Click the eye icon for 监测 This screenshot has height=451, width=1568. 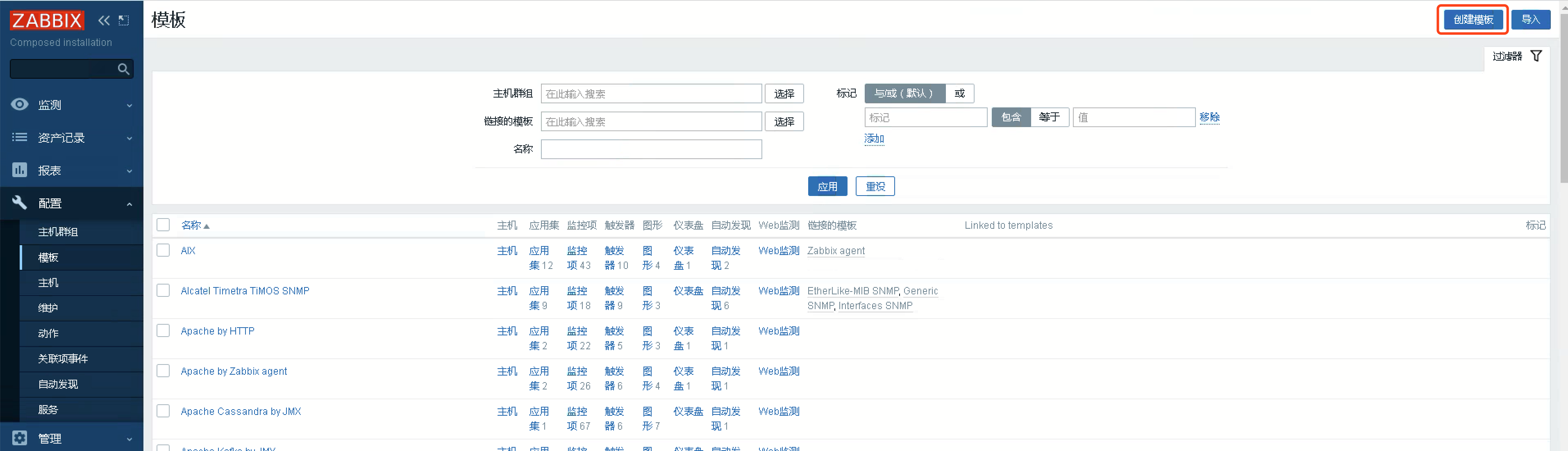coord(20,105)
